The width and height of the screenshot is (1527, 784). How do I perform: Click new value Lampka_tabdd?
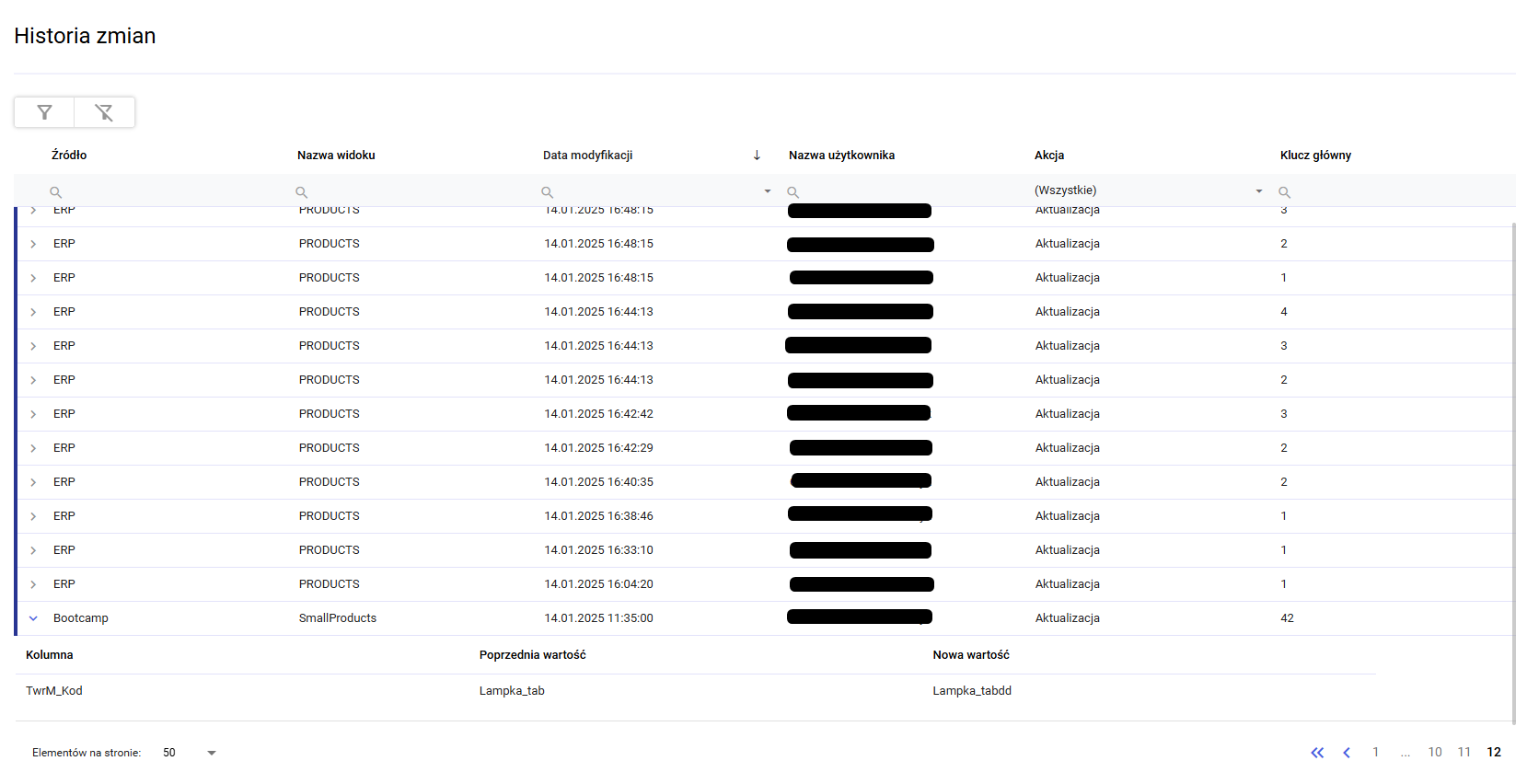click(972, 691)
